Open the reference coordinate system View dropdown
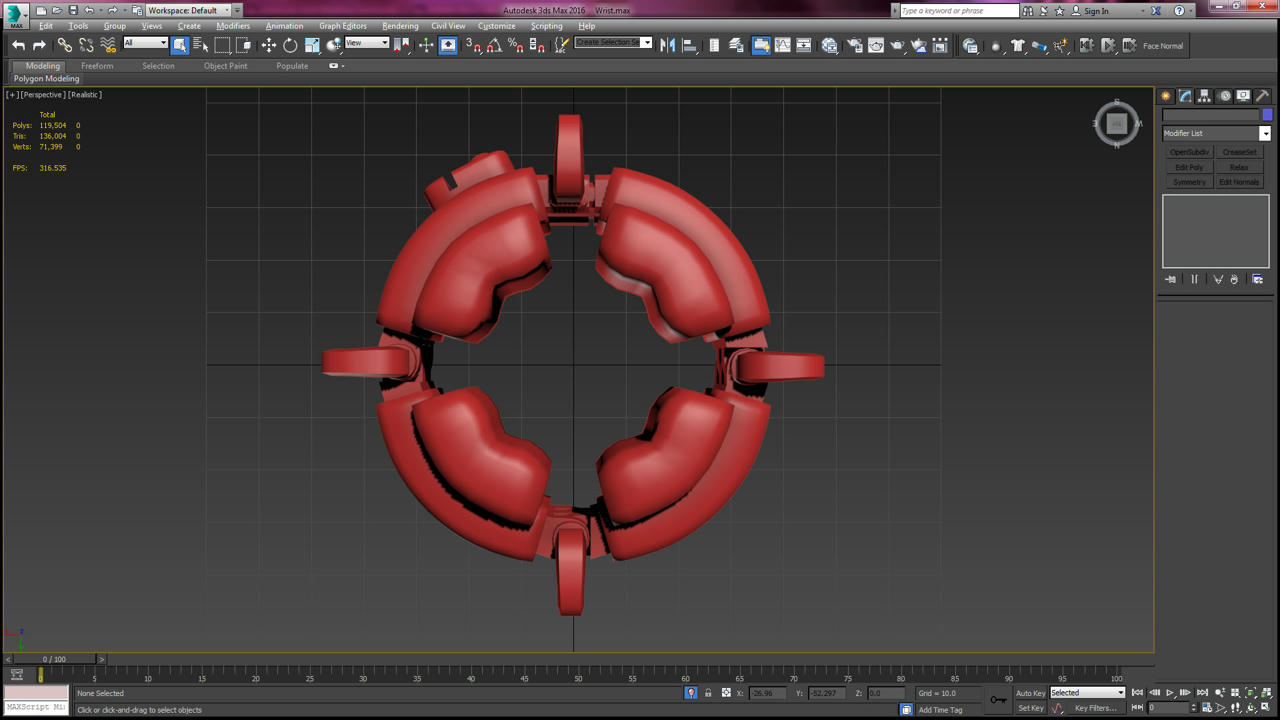The height and width of the screenshot is (720, 1280). (x=367, y=43)
